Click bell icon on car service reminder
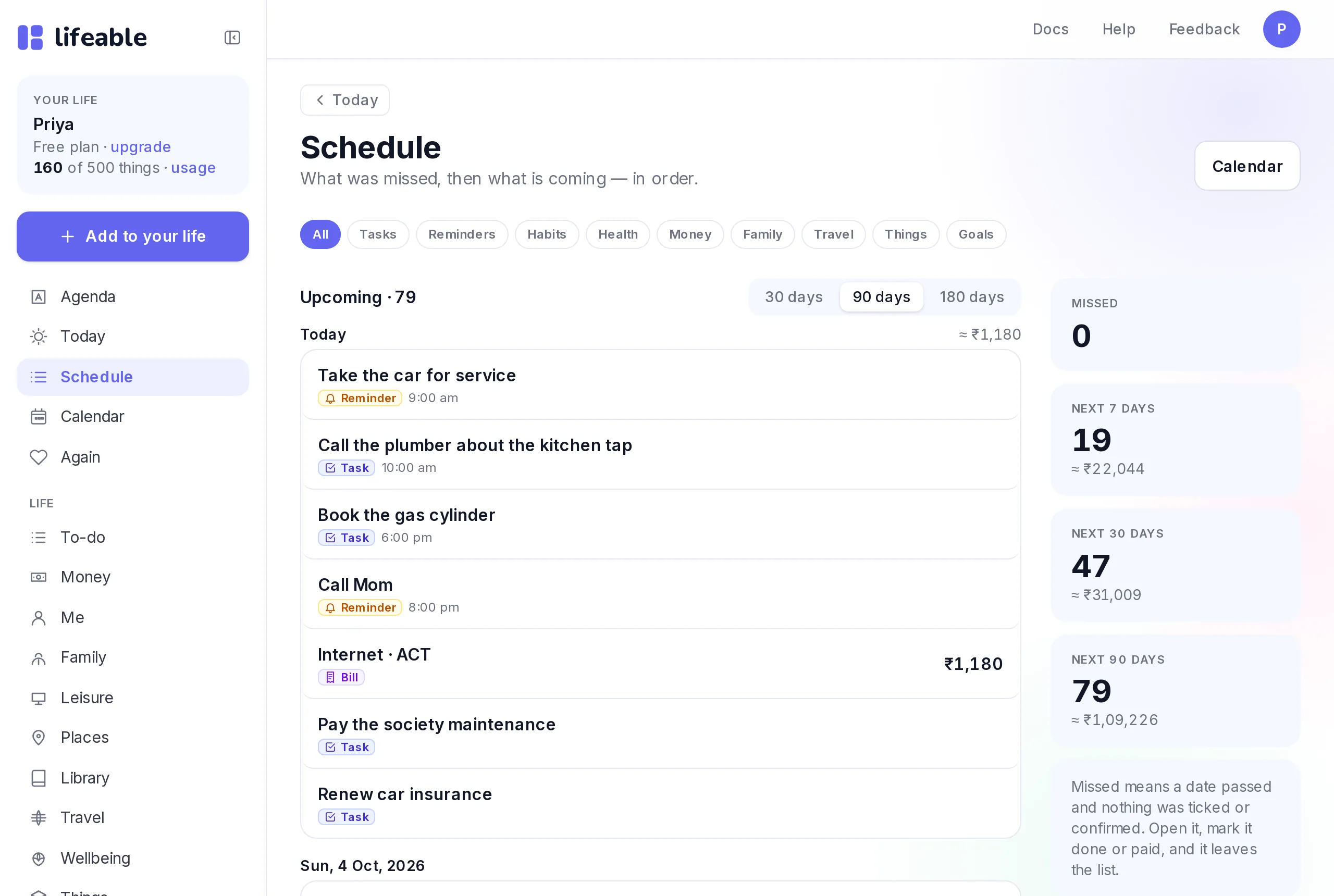The height and width of the screenshot is (896, 1334). point(330,399)
